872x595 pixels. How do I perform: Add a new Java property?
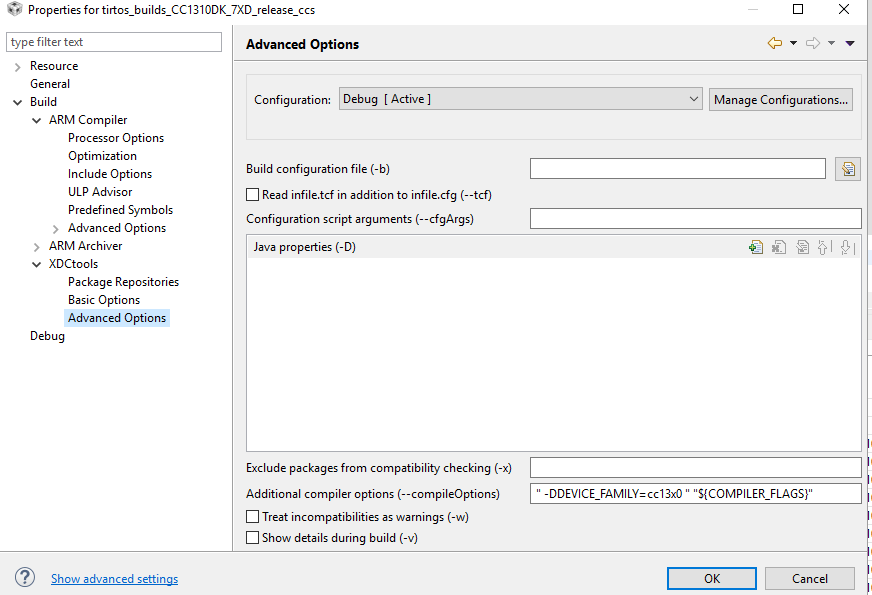756,247
